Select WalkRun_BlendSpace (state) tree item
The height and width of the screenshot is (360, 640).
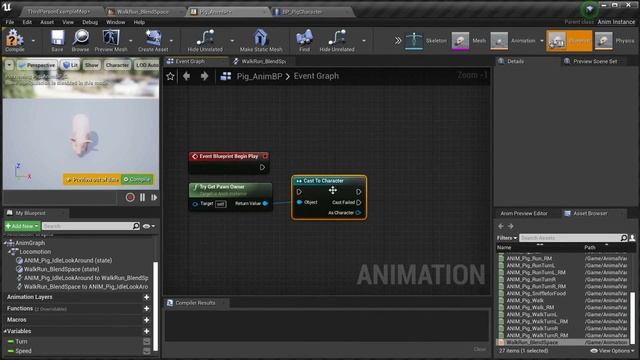click(x=61, y=269)
